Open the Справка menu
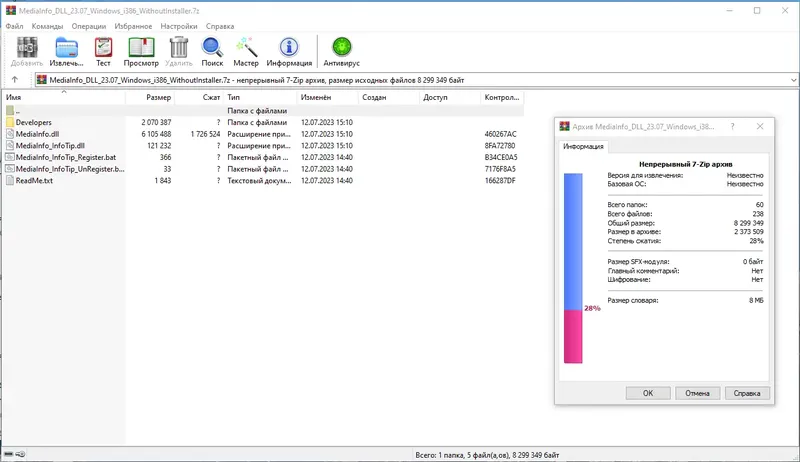The height and width of the screenshot is (462, 800). pos(220,26)
